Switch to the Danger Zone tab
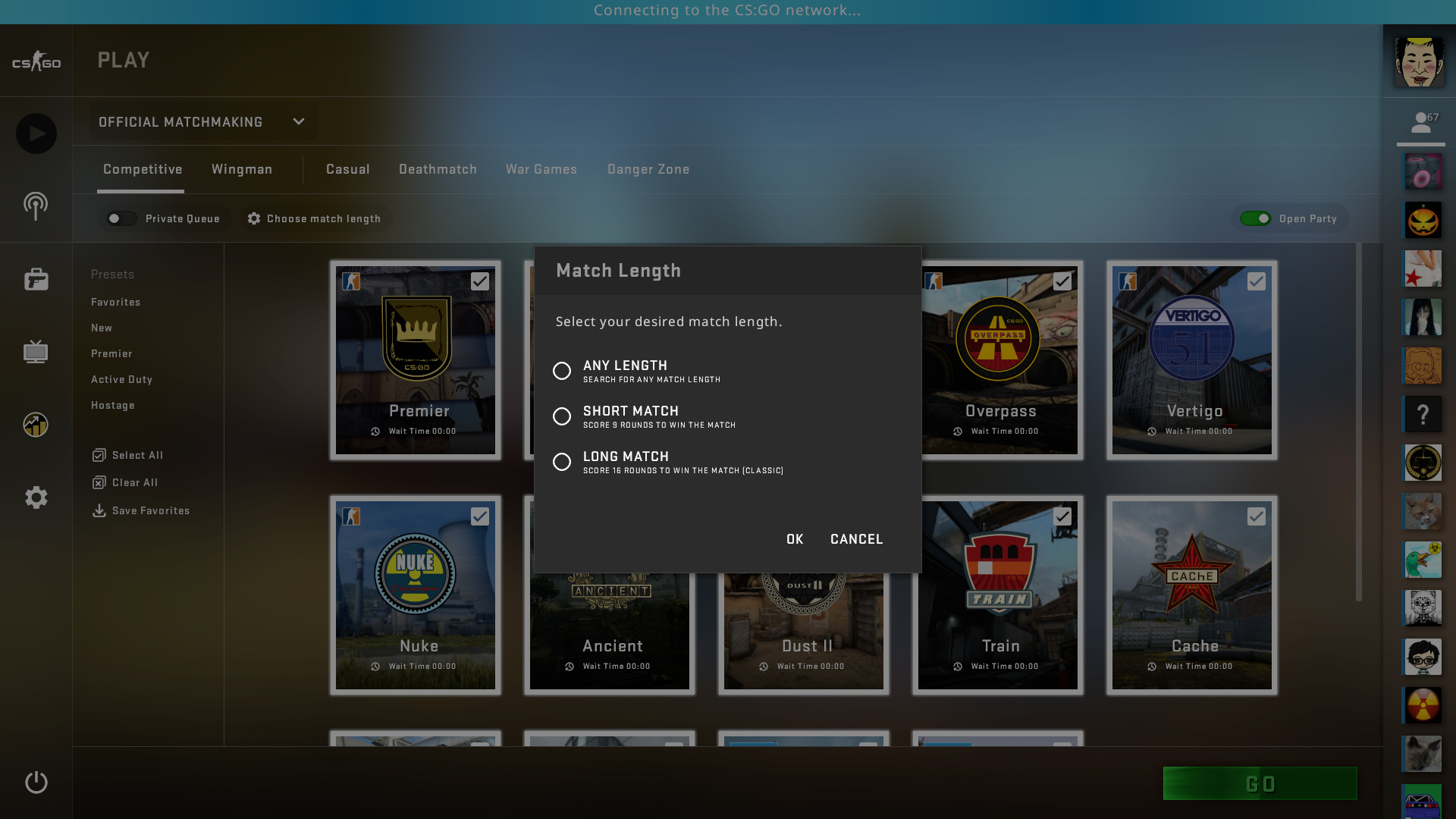This screenshot has width=1456, height=819. tap(648, 169)
